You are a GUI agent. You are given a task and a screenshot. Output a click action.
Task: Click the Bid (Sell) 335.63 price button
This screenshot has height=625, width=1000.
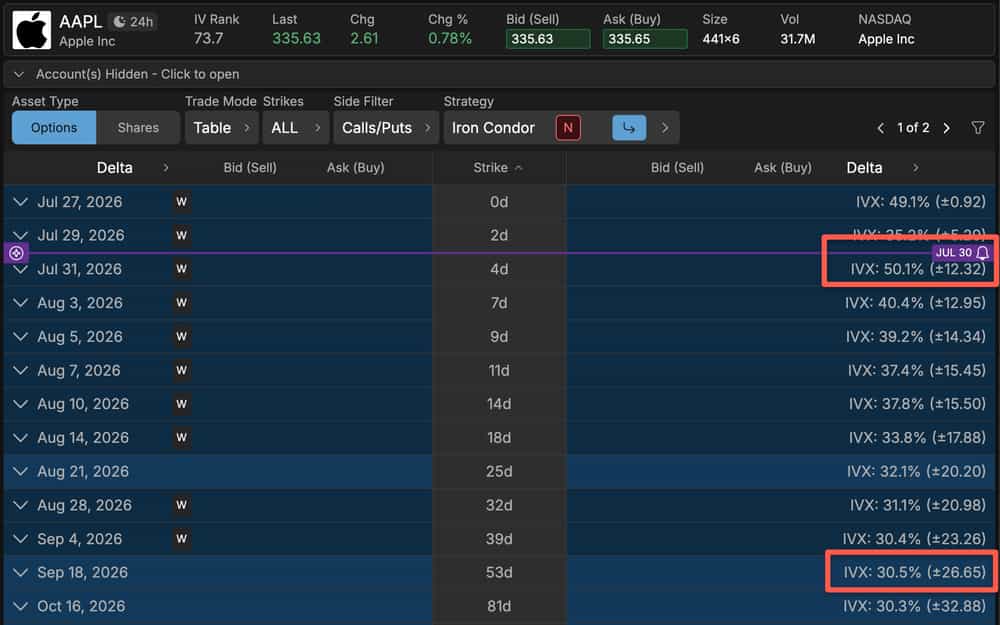[548, 39]
